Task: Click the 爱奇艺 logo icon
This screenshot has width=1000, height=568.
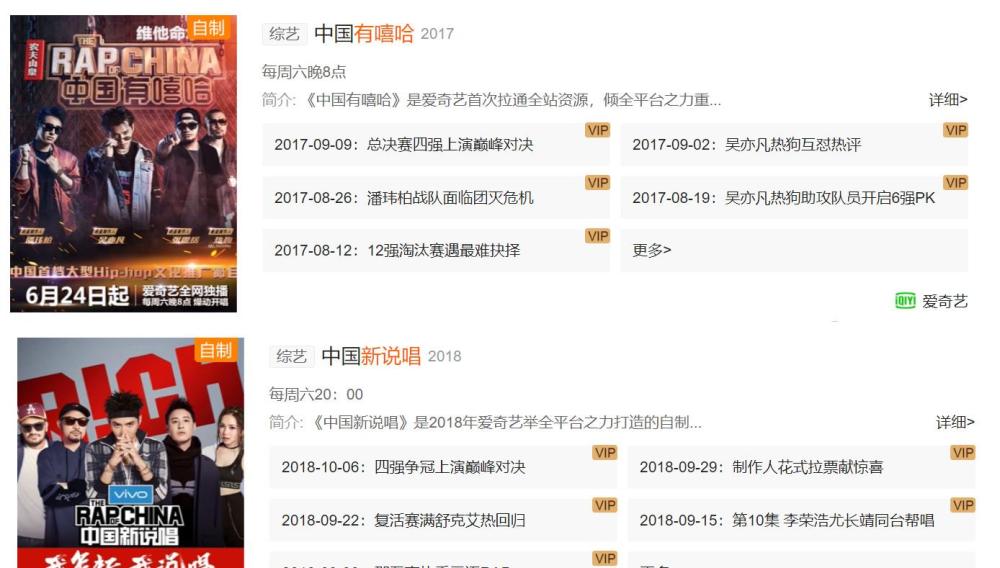Action: click(x=906, y=301)
